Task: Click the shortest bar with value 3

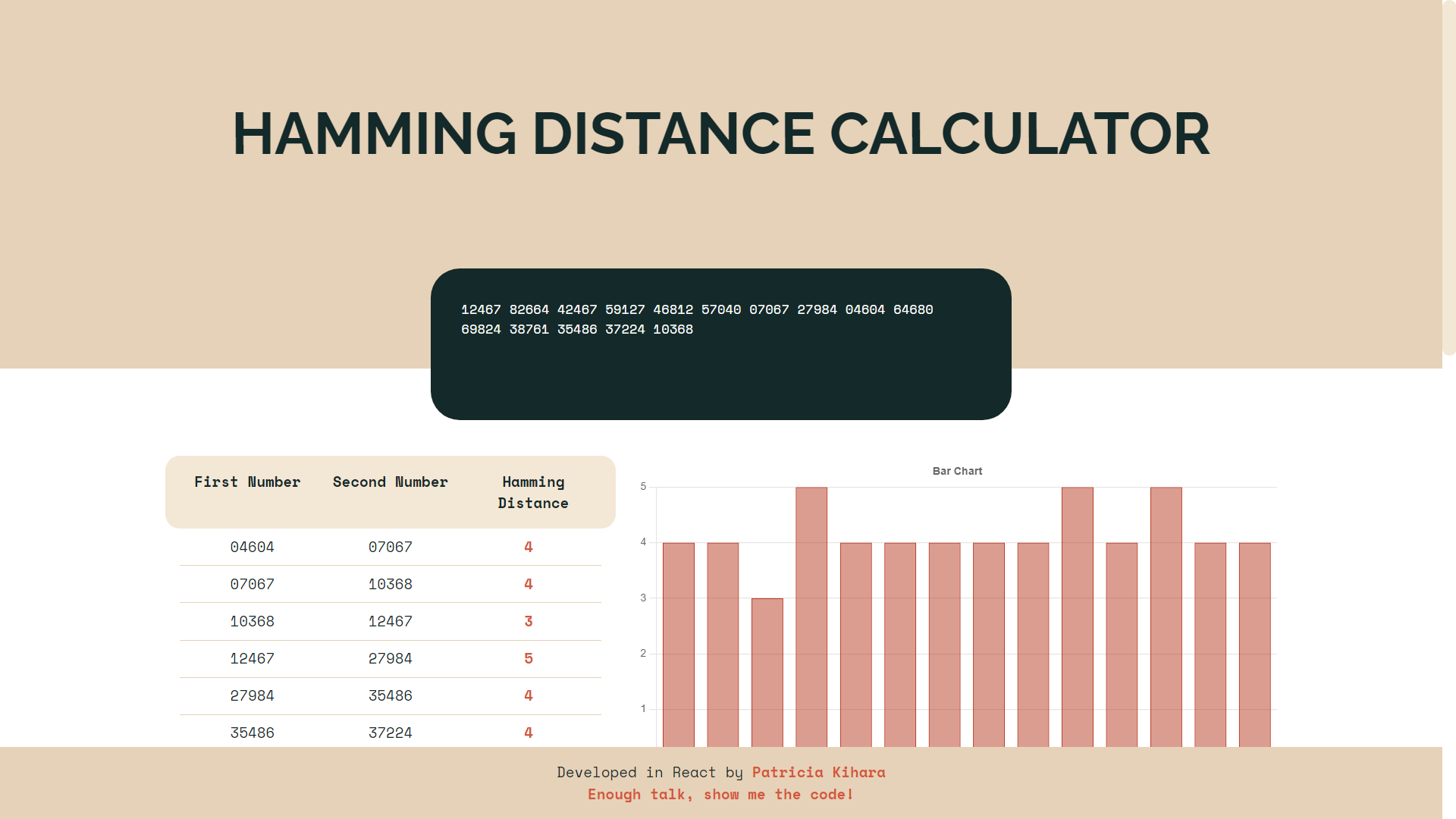Action: pyautogui.click(x=767, y=673)
